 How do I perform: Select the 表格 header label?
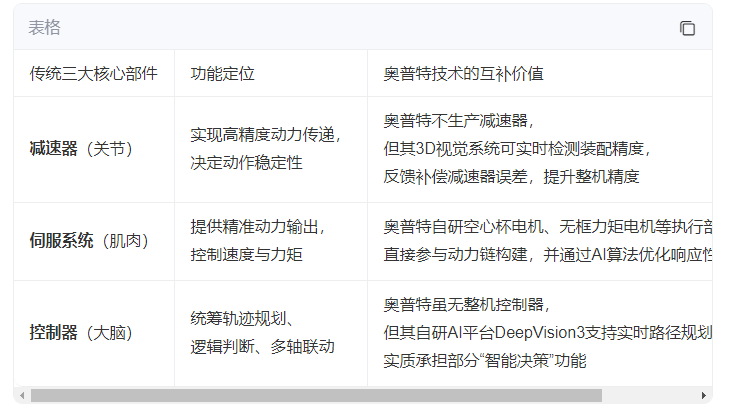[x=45, y=27]
